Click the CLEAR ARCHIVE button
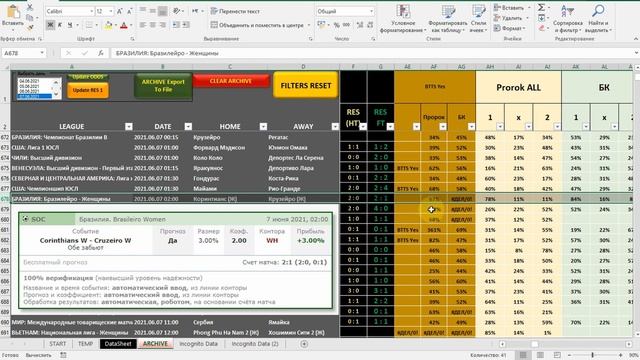Image resolution: width=640 pixels, height=360 pixels. coord(231,81)
